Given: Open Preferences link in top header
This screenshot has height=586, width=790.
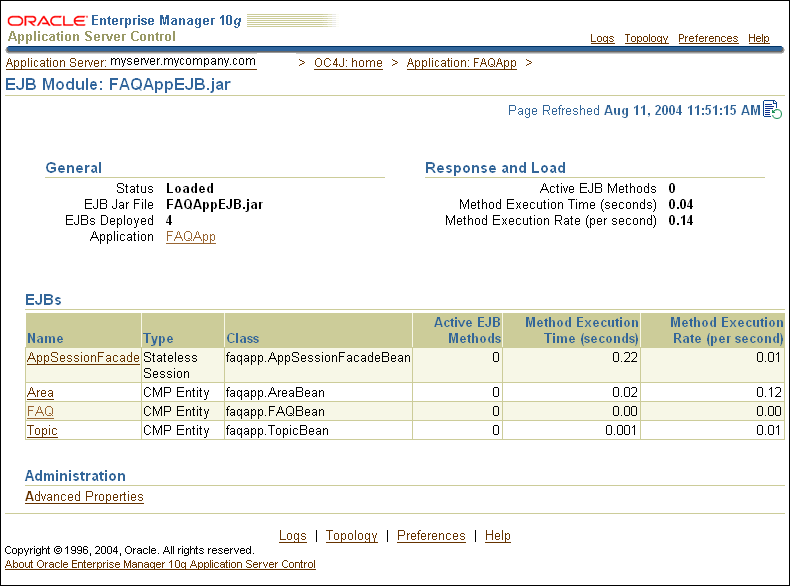Looking at the screenshot, I should coord(708,38).
